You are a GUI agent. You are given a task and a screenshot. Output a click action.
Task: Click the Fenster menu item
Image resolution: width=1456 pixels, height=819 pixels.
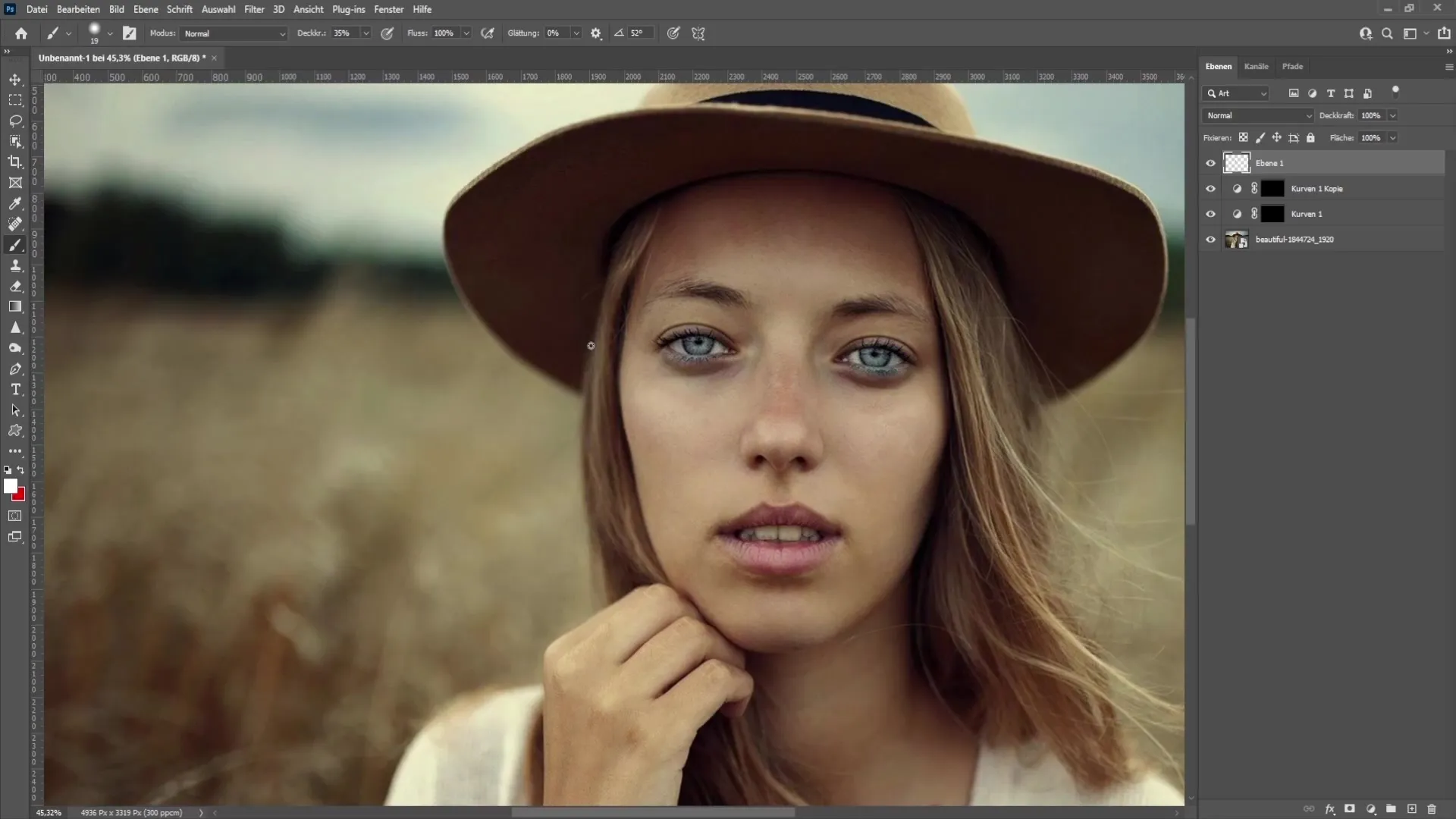[x=388, y=9]
